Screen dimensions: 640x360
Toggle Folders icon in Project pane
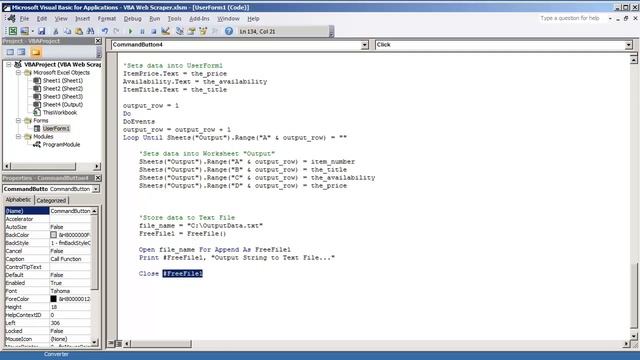[x=36, y=52]
